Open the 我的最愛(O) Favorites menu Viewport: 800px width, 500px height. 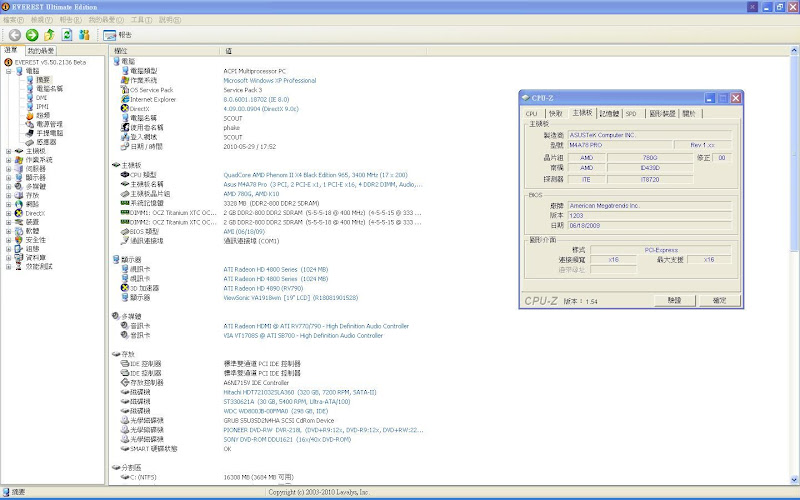point(106,19)
